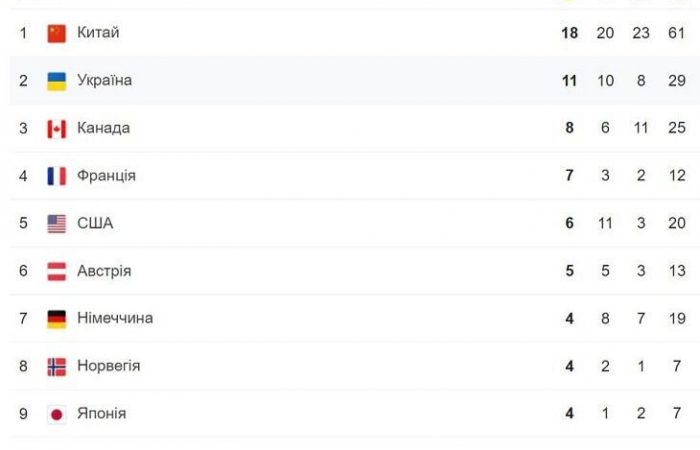Click the France flag icon
This screenshot has width=700, height=450.
point(57,176)
